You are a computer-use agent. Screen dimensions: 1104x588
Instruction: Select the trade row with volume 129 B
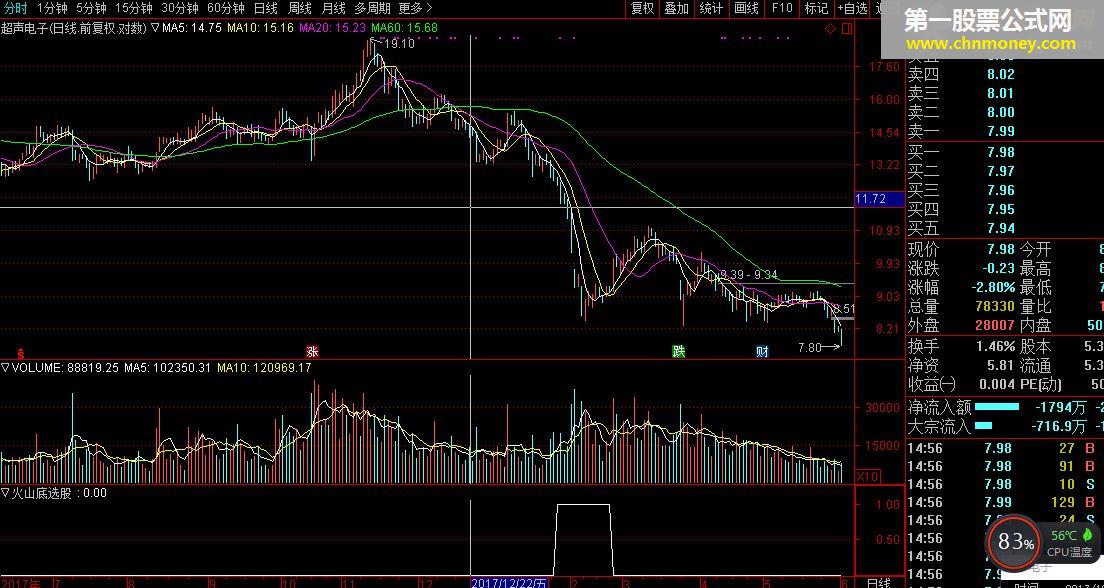[1004, 502]
